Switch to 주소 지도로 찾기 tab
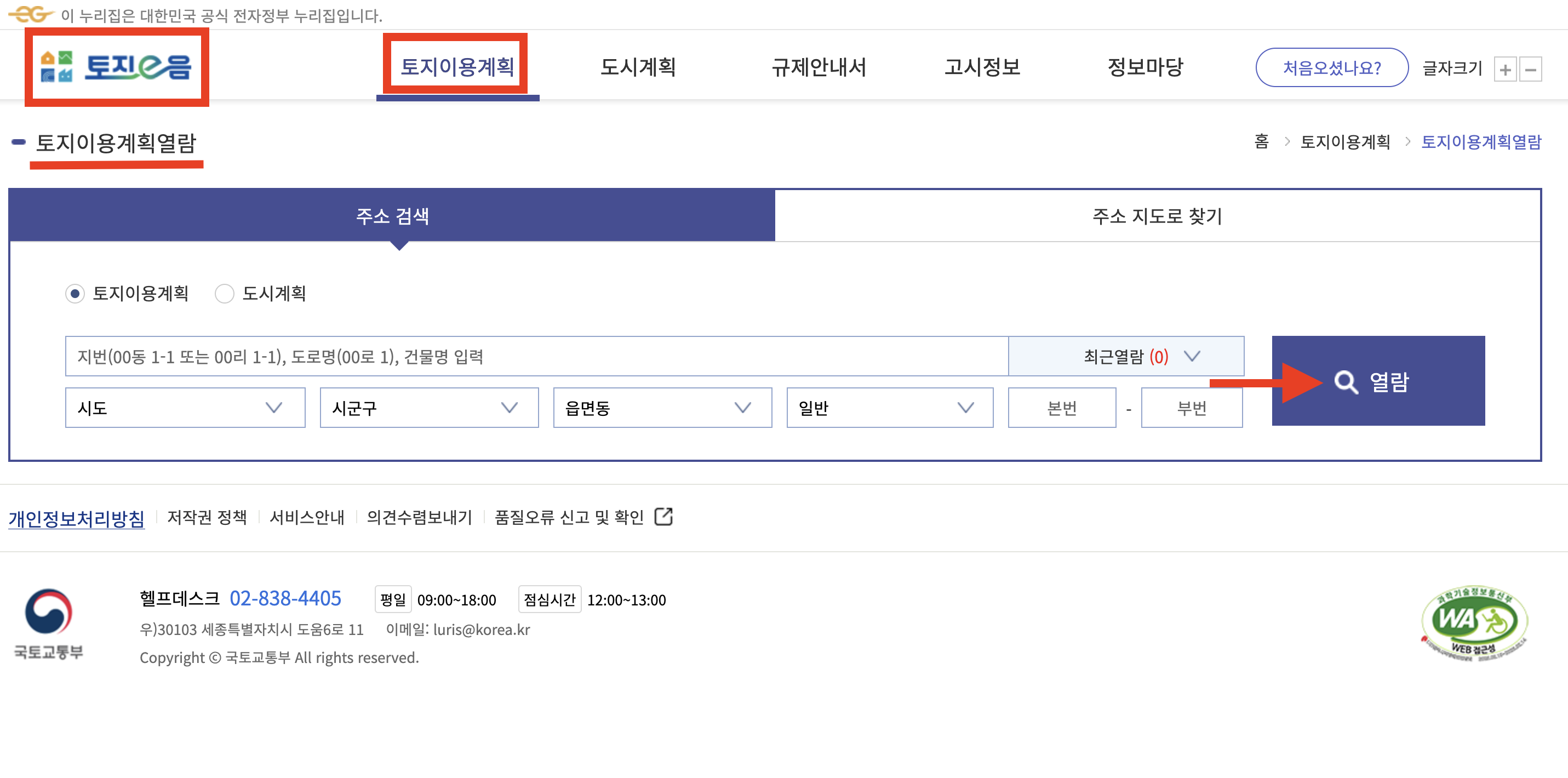The height and width of the screenshot is (778, 1568). tap(1157, 216)
